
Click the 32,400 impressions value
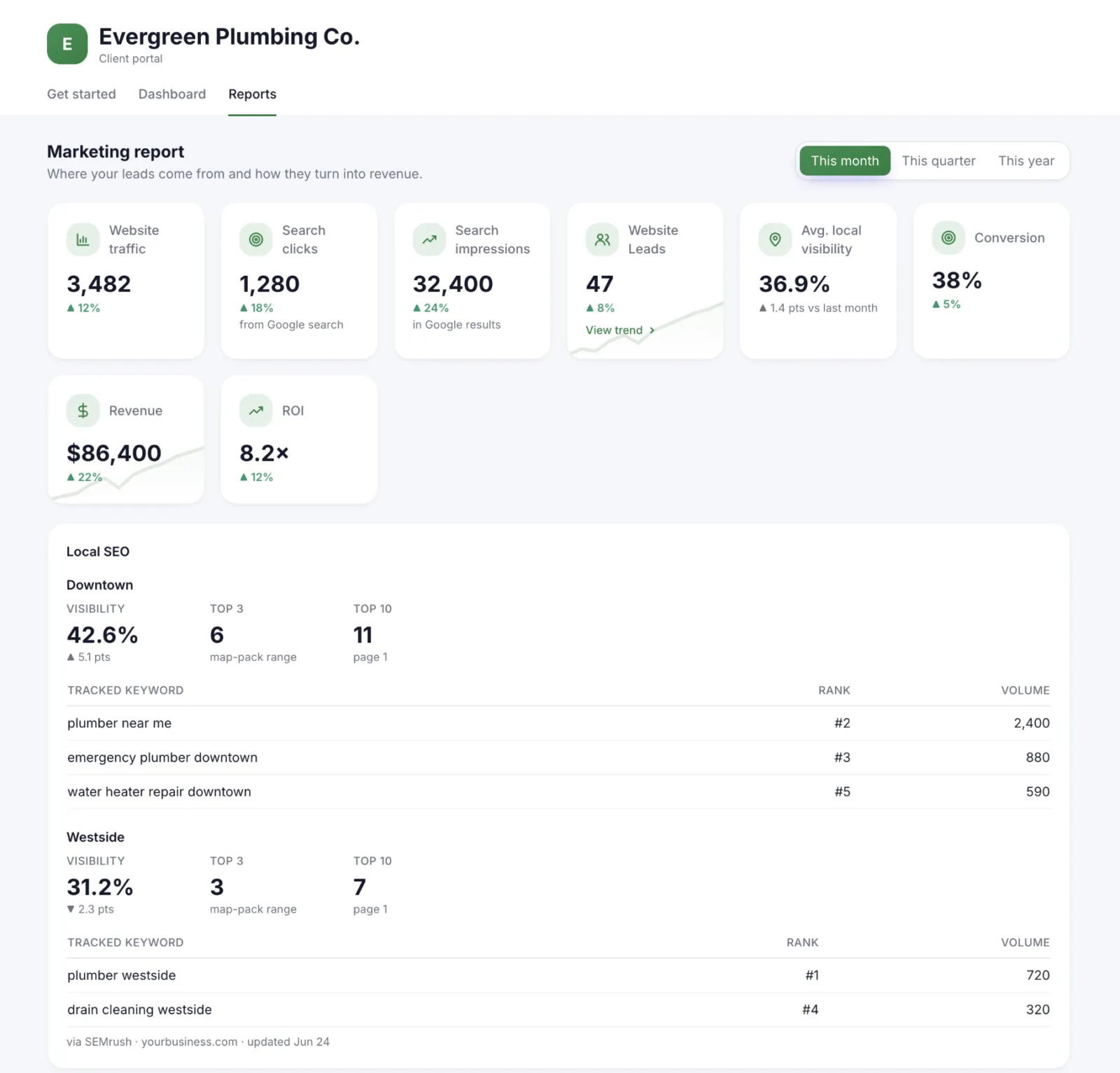click(453, 284)
